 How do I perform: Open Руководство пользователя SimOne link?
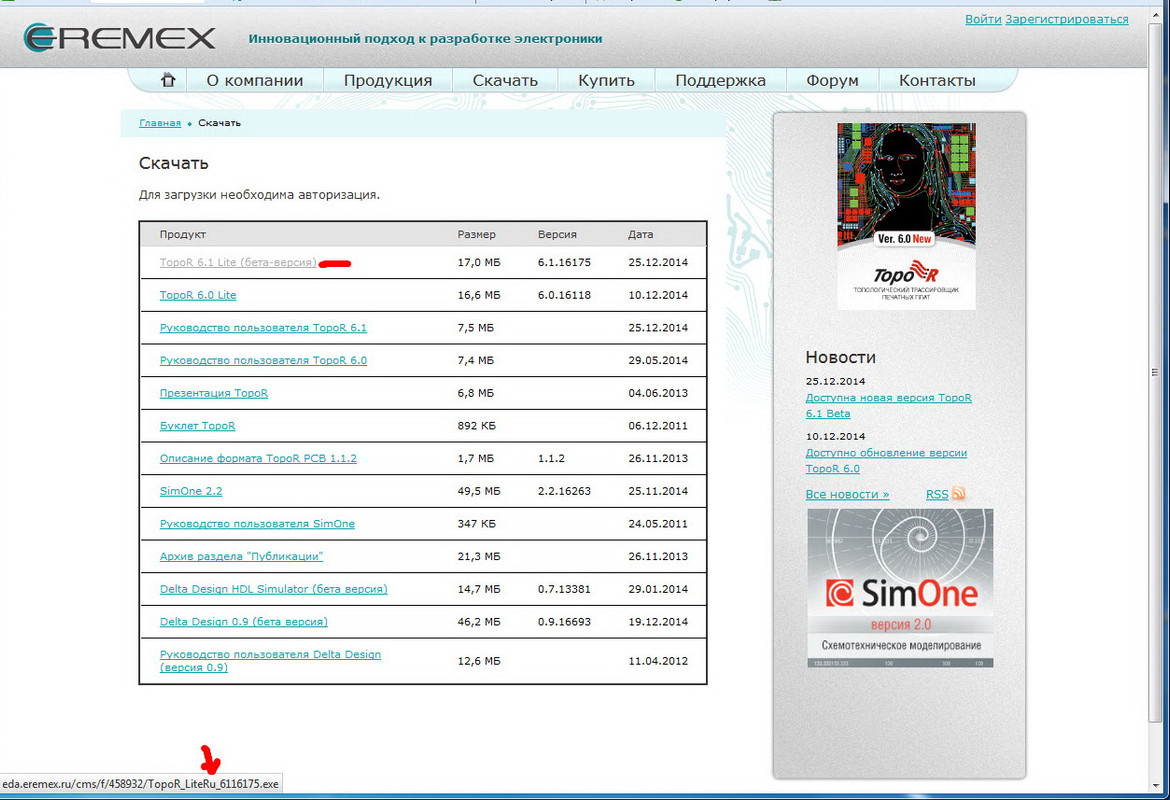coord(257,524)
